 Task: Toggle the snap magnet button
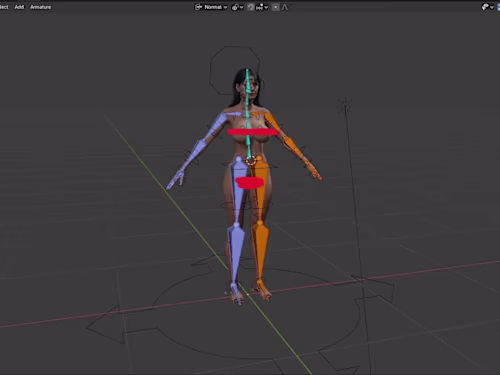(251, 7)
